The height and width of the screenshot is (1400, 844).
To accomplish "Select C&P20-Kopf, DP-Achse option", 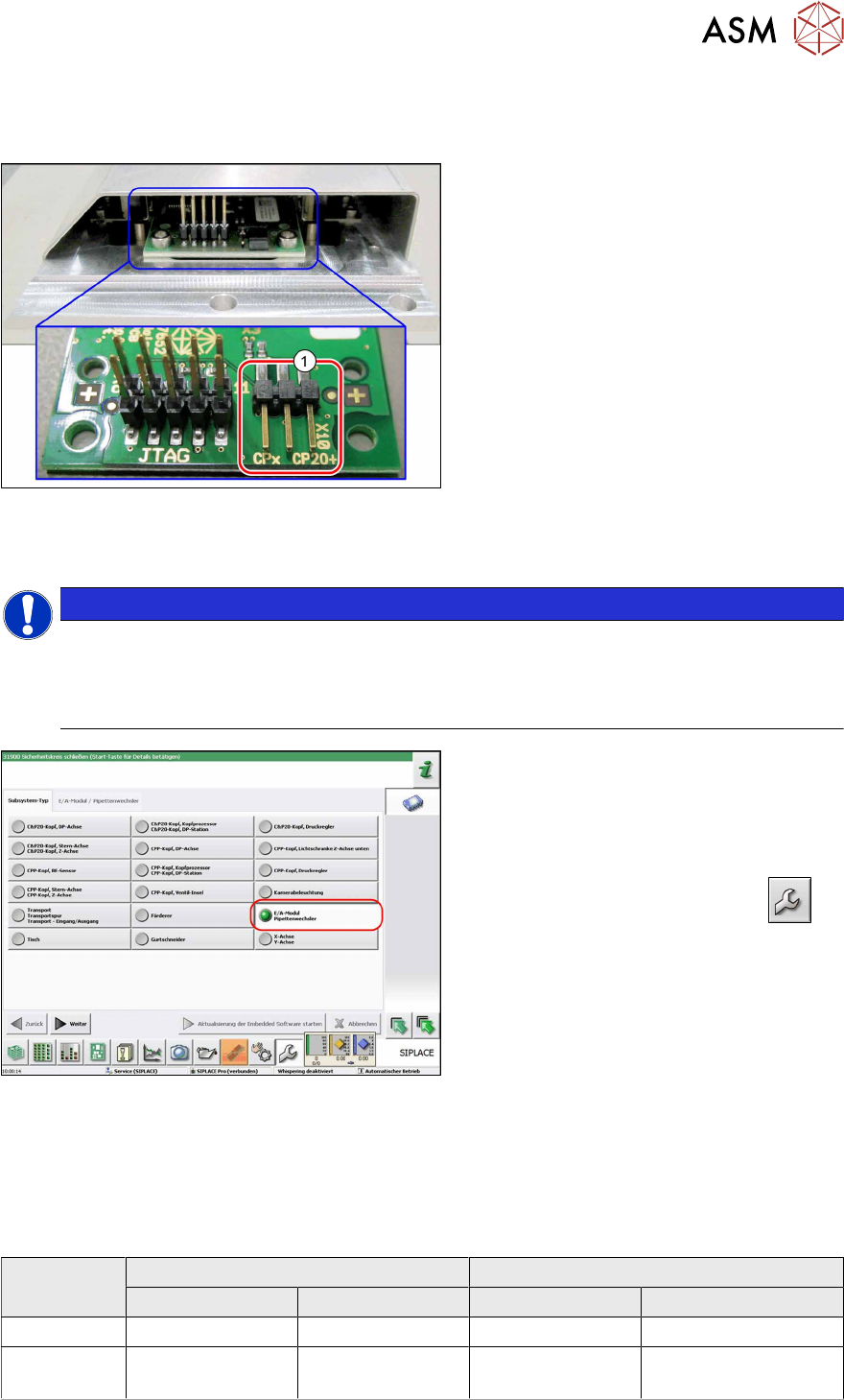I will coord(69,826).
